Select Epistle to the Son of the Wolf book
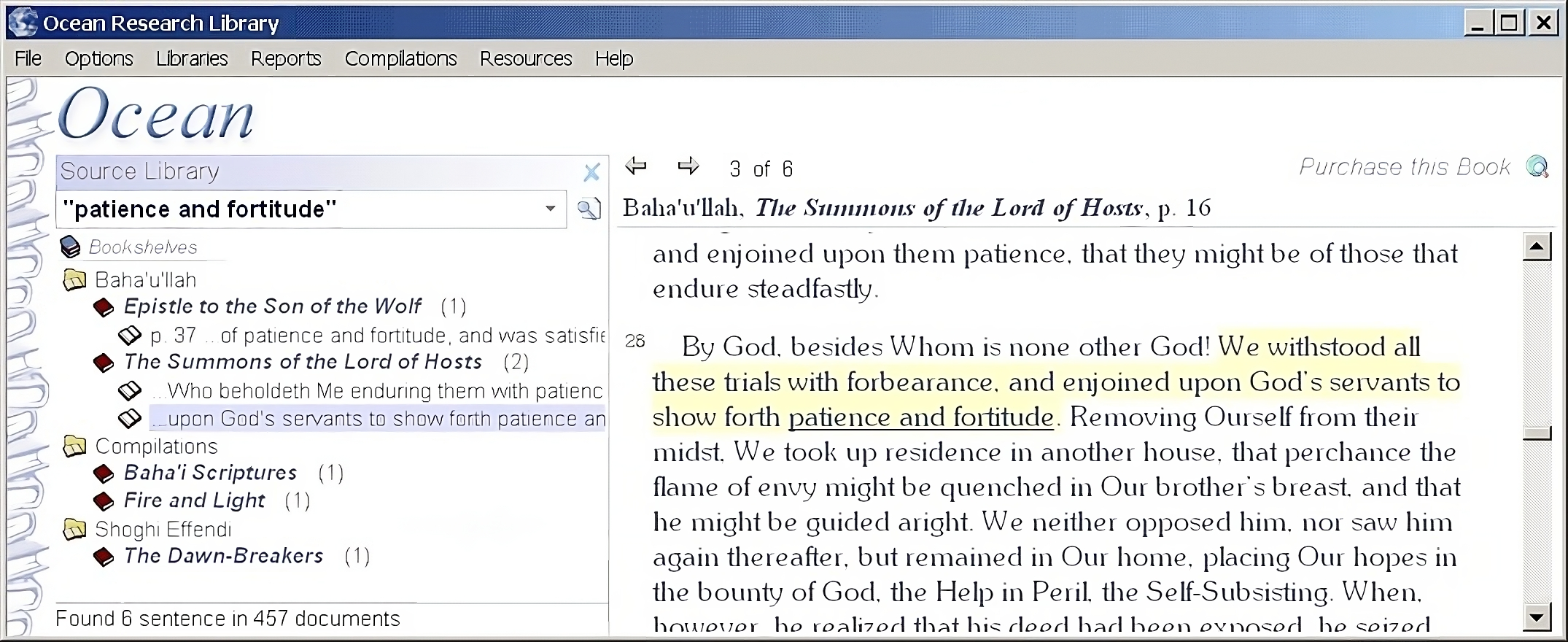The height and width of the screenshot is (642, 1568). click(x=272, y=306)
